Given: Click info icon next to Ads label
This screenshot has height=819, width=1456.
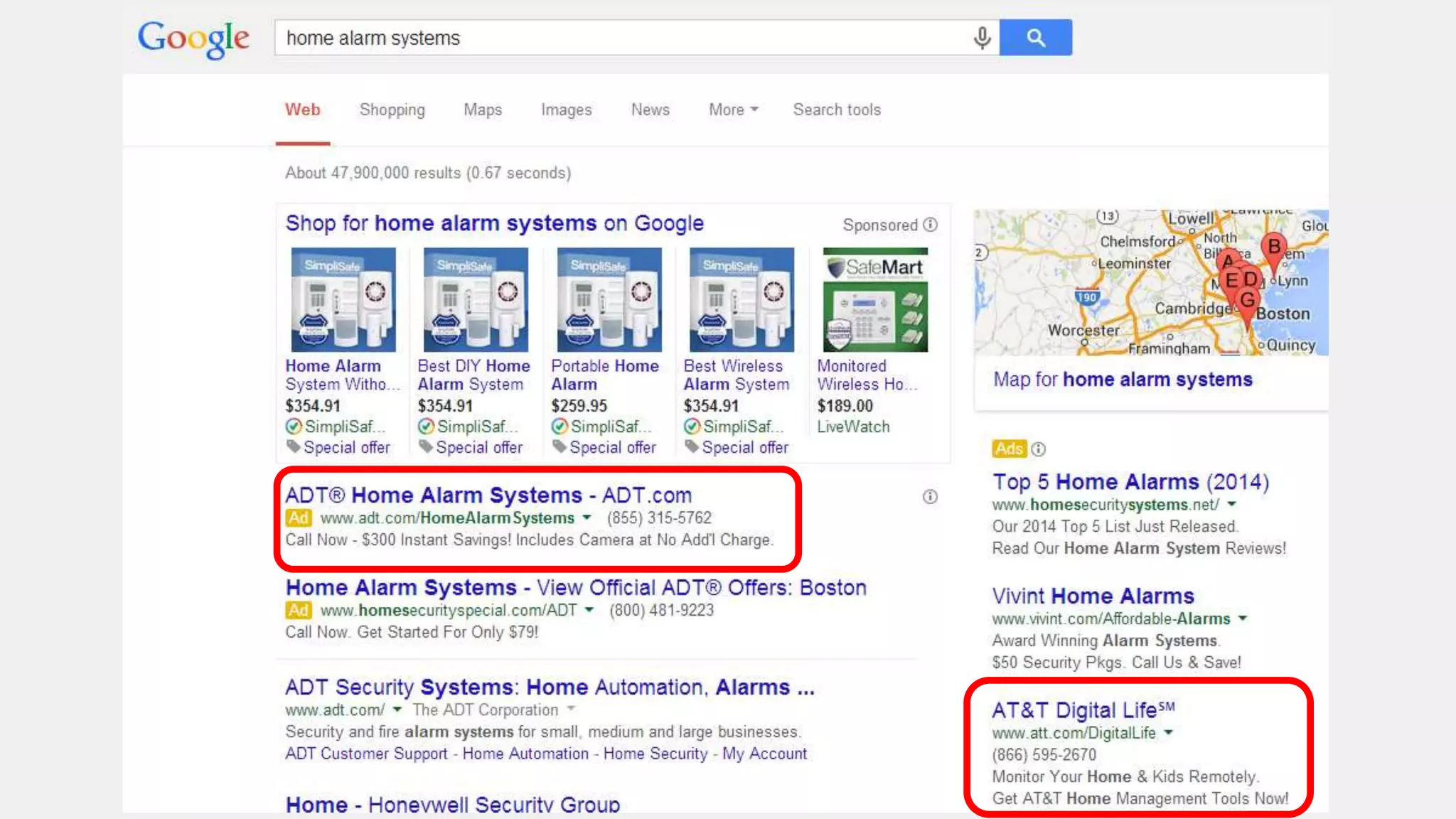Looking at the screenshot, I should tap(1039, 449).
